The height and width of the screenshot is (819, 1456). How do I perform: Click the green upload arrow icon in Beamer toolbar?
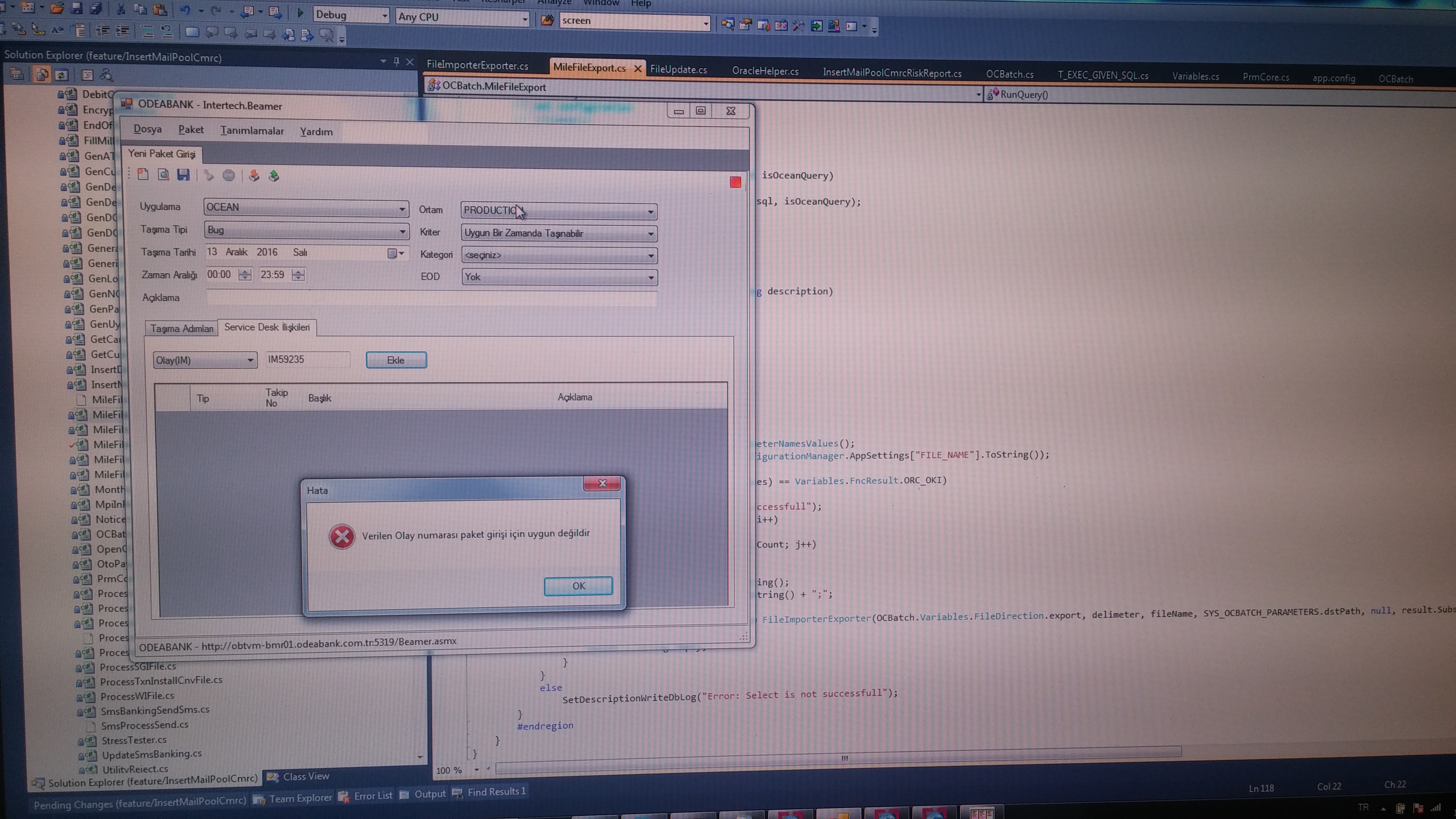(274, 176)
